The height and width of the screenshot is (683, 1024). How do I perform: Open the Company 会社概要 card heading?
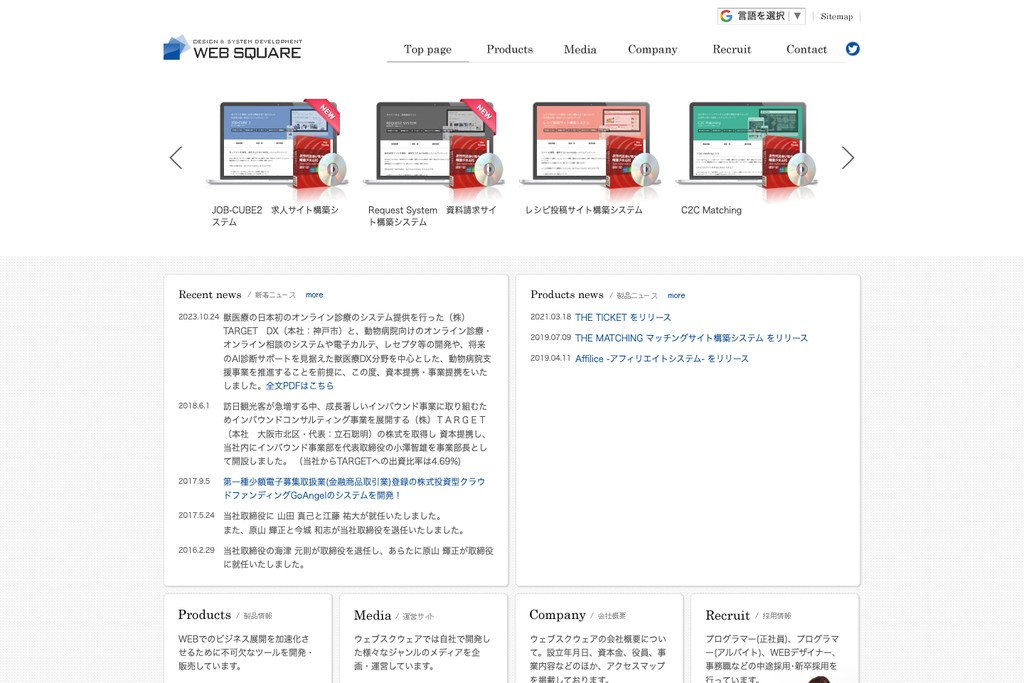coord(577,615)
